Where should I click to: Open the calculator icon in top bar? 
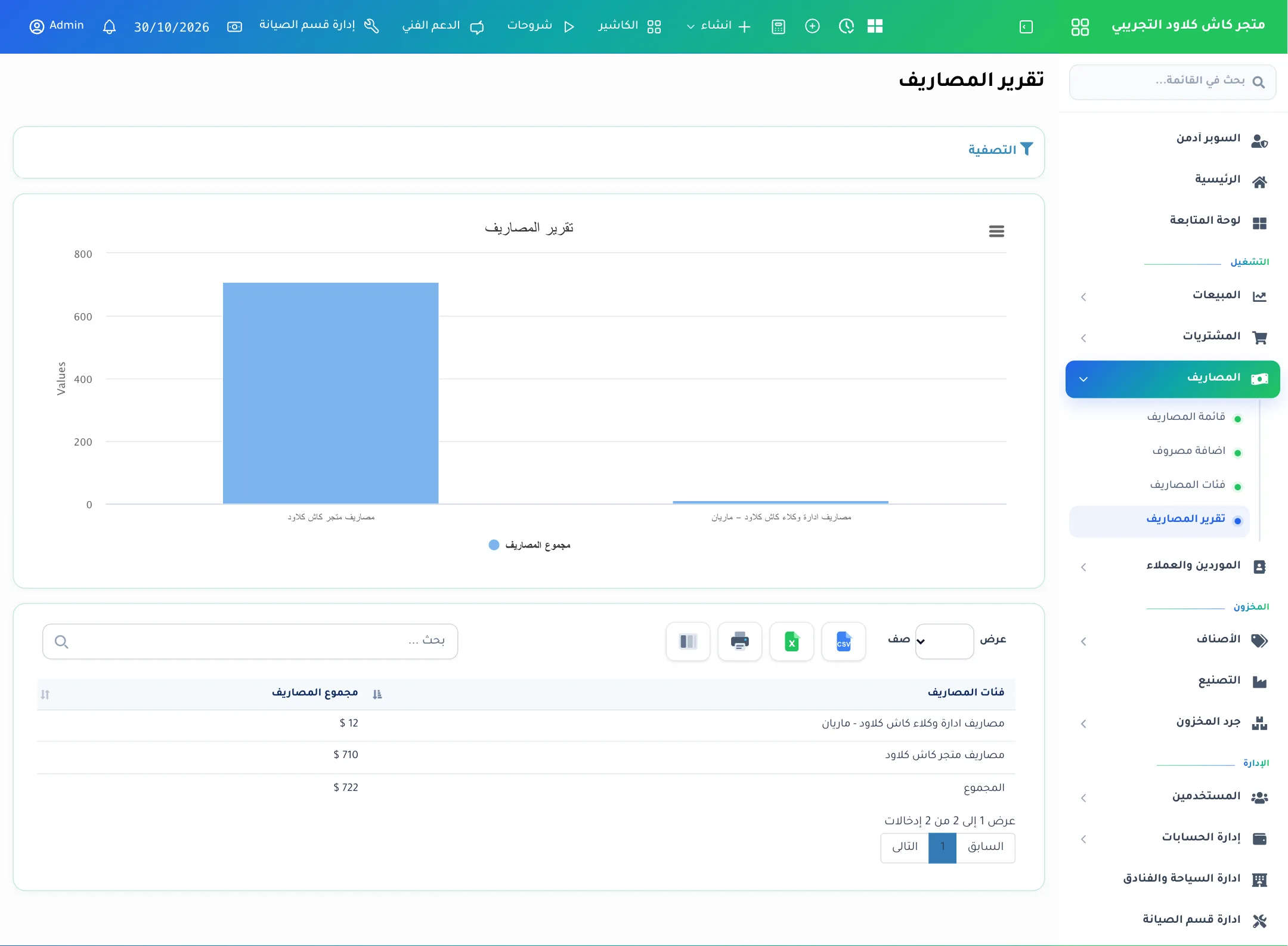click(x=778, y=27)
